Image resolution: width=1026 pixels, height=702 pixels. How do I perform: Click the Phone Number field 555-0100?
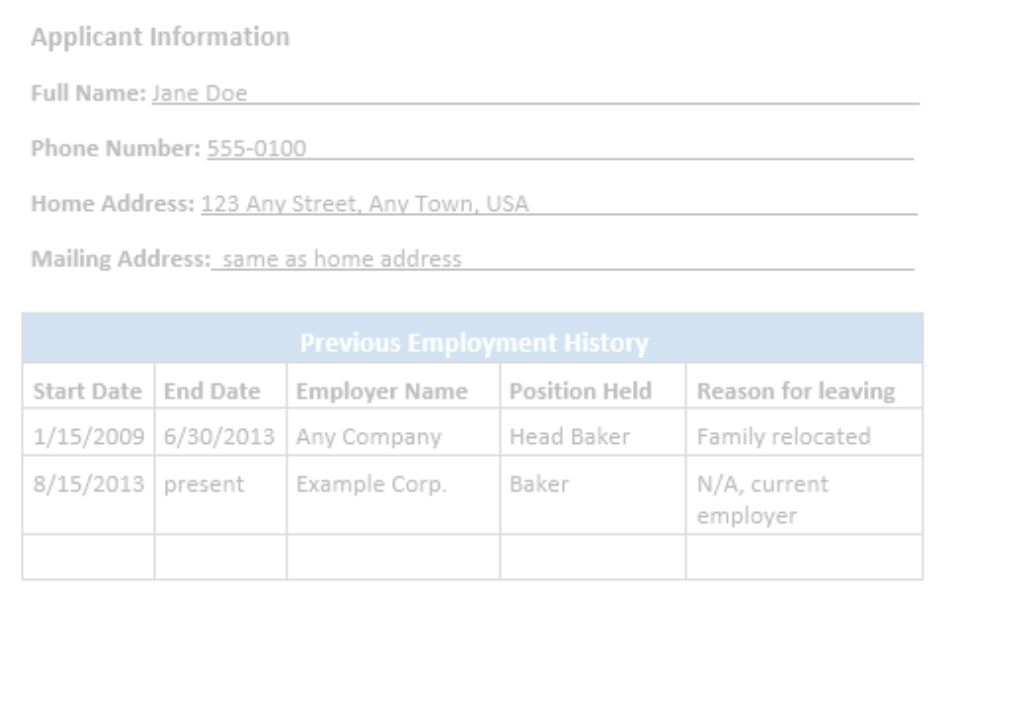tap(560, 149)
